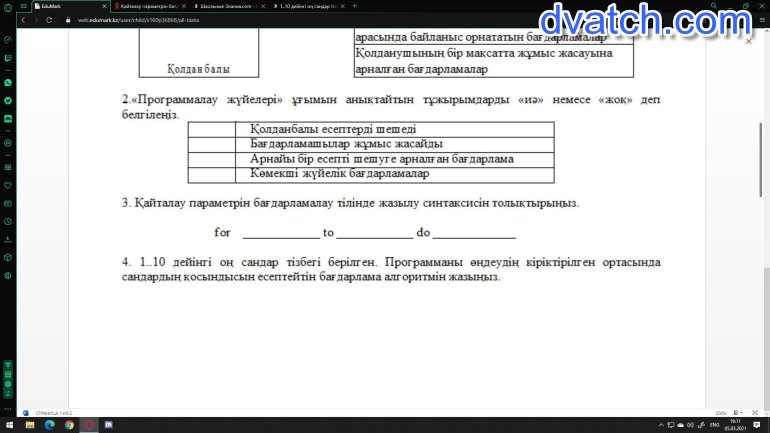Click the taskbar clock showing the date

pos(735,425)
